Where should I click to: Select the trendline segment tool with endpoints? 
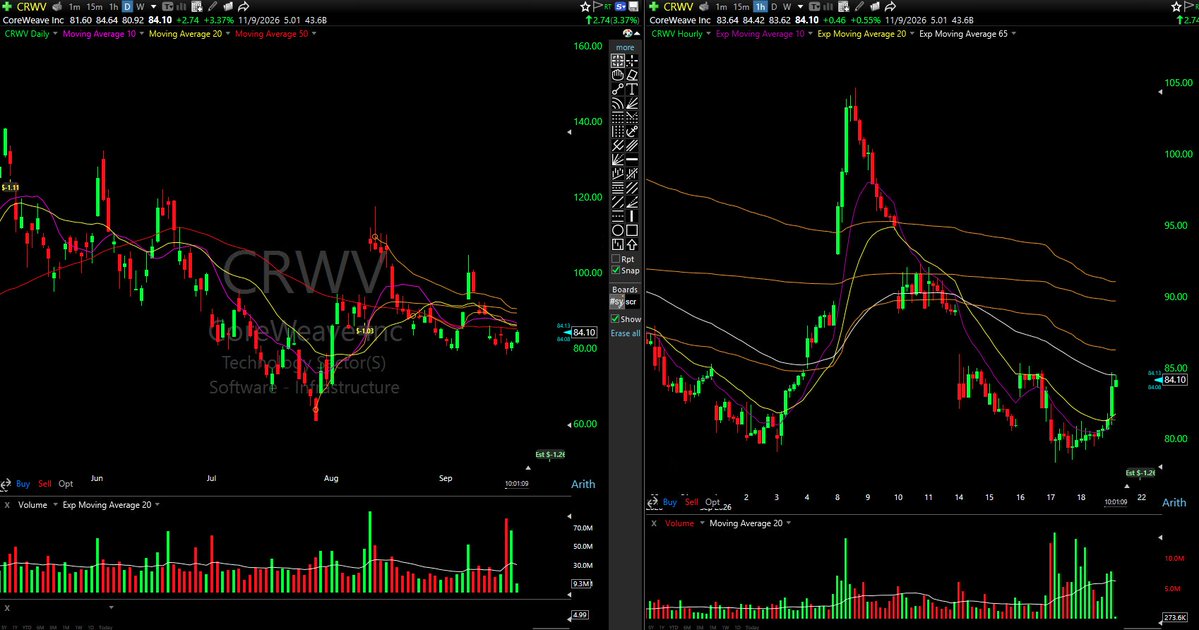coord(617,89)
